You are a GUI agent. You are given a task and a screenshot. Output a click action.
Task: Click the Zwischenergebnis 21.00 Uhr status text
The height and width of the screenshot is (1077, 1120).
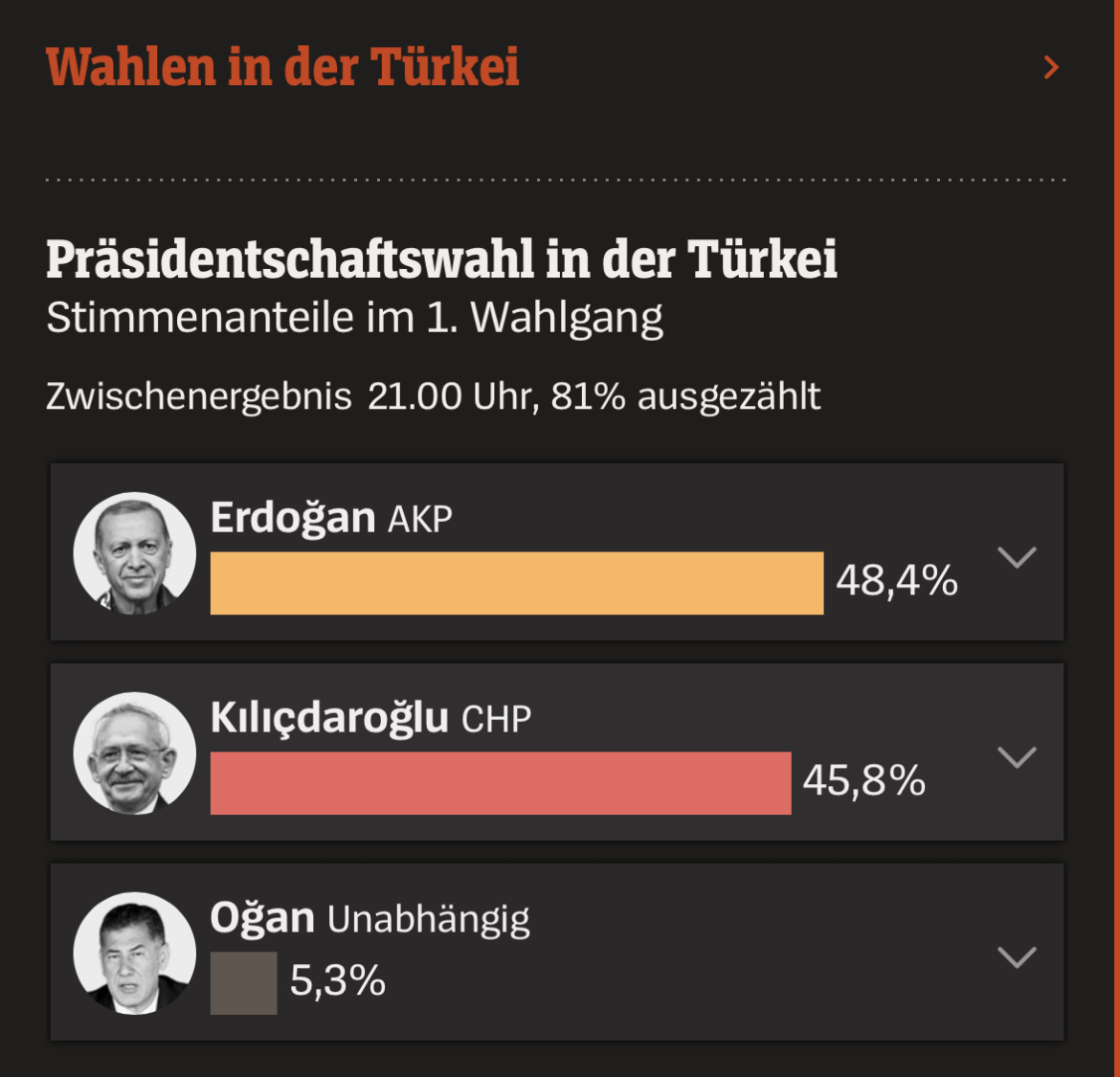pos(433,395)
